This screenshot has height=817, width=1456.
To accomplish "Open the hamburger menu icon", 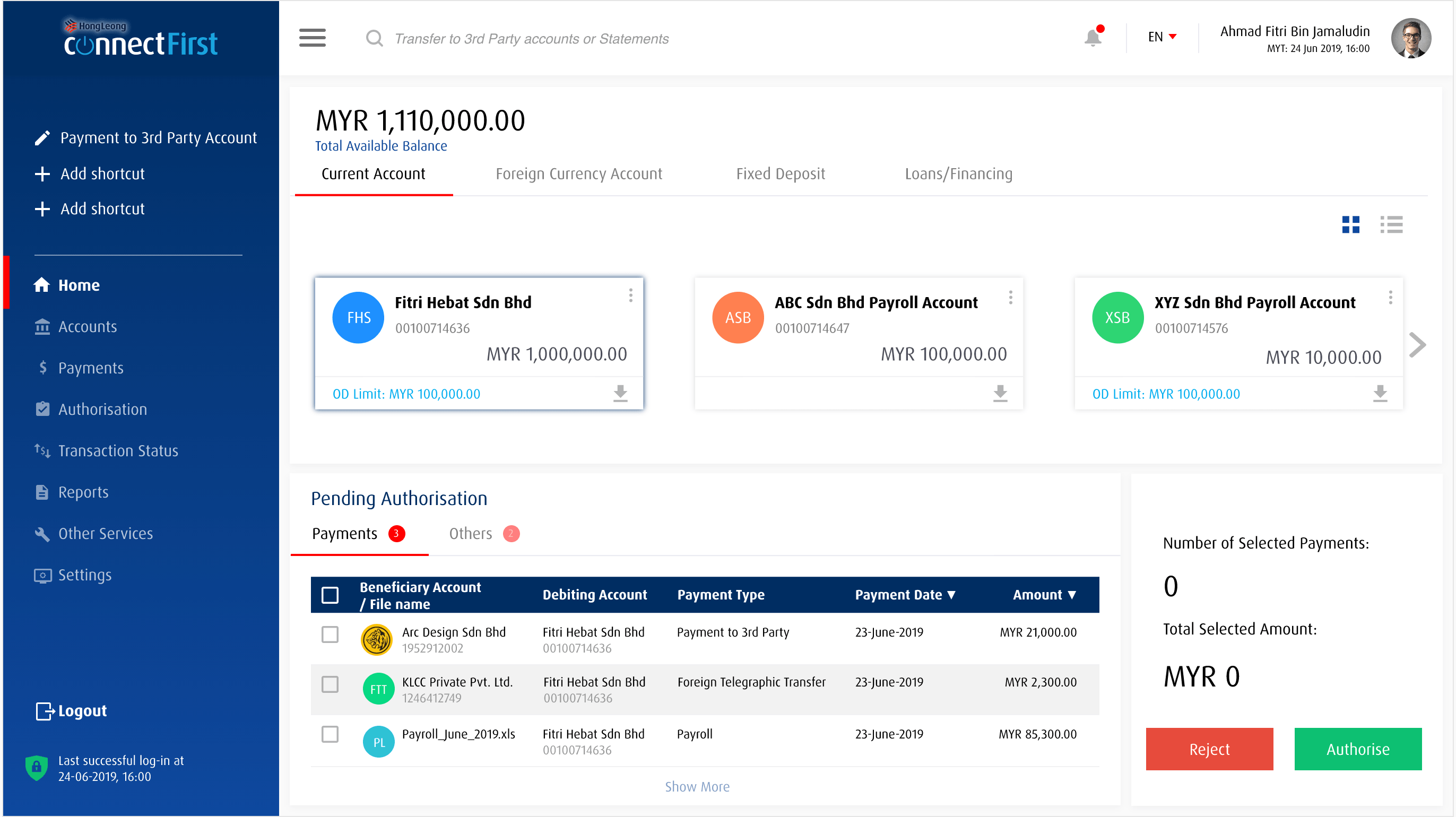I will tap(312, 38).
